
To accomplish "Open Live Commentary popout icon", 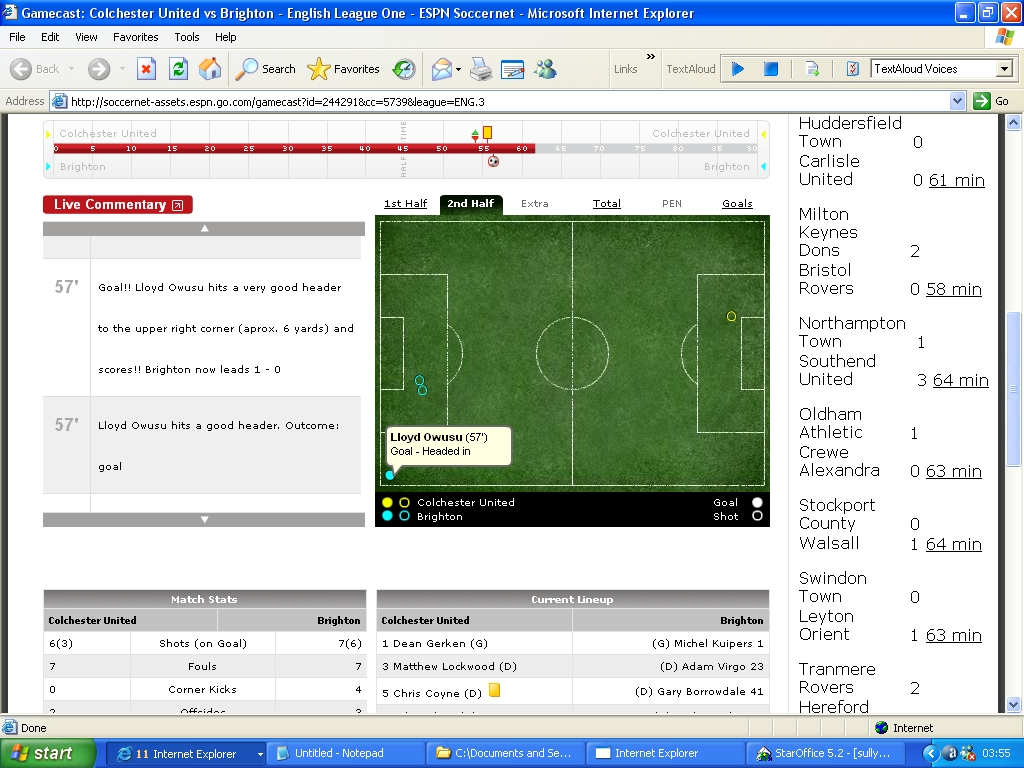I will [x=178, y=205].
